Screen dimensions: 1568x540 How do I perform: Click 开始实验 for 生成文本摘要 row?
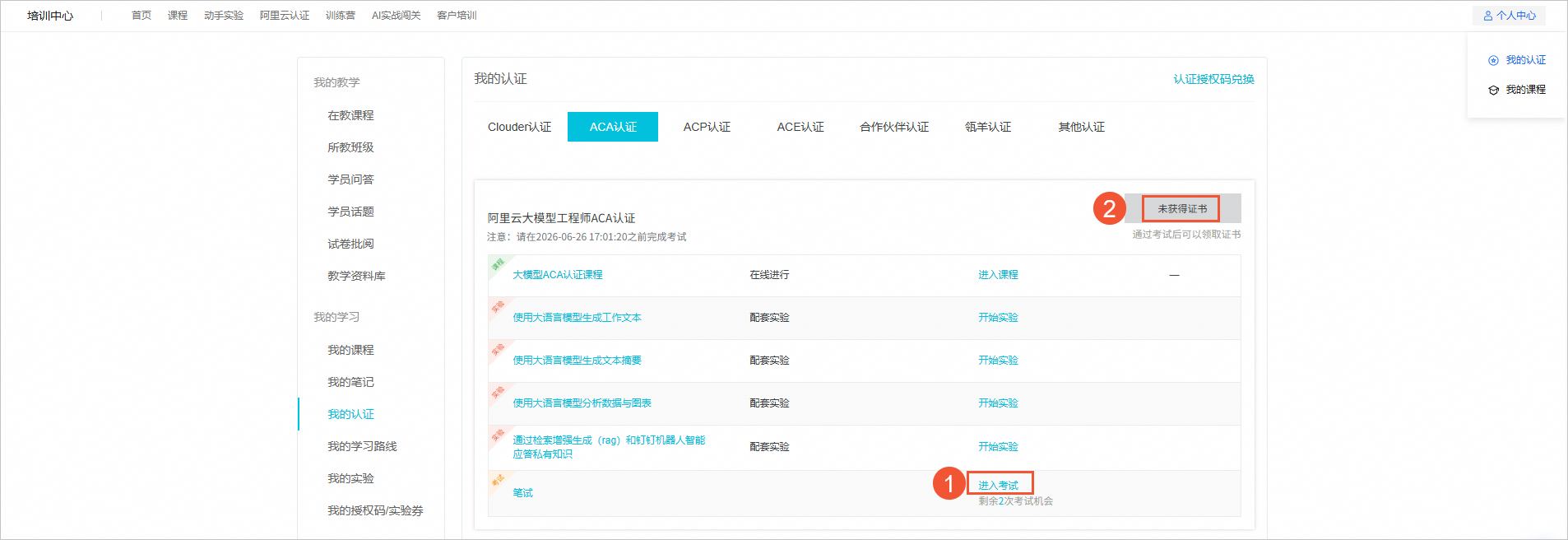[x=998, y=361]
